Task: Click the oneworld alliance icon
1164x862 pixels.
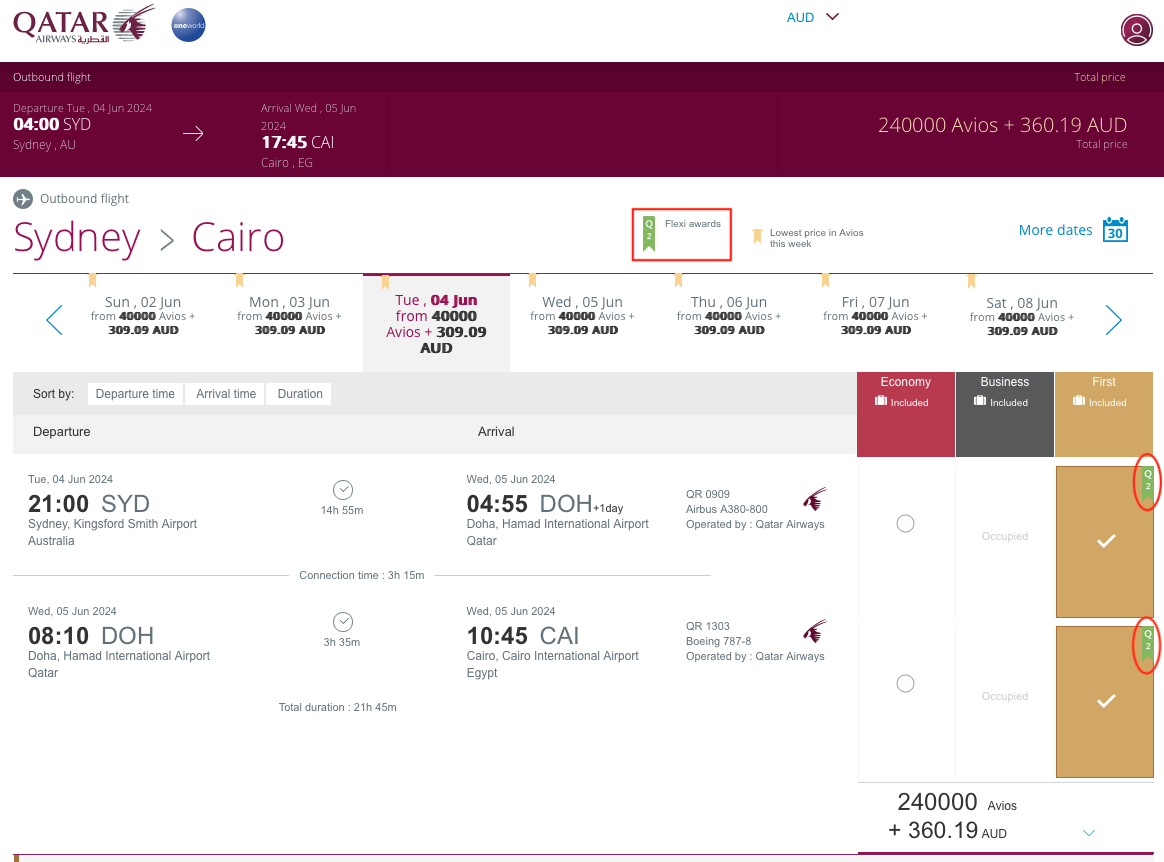Action: (x=188, y=25)
